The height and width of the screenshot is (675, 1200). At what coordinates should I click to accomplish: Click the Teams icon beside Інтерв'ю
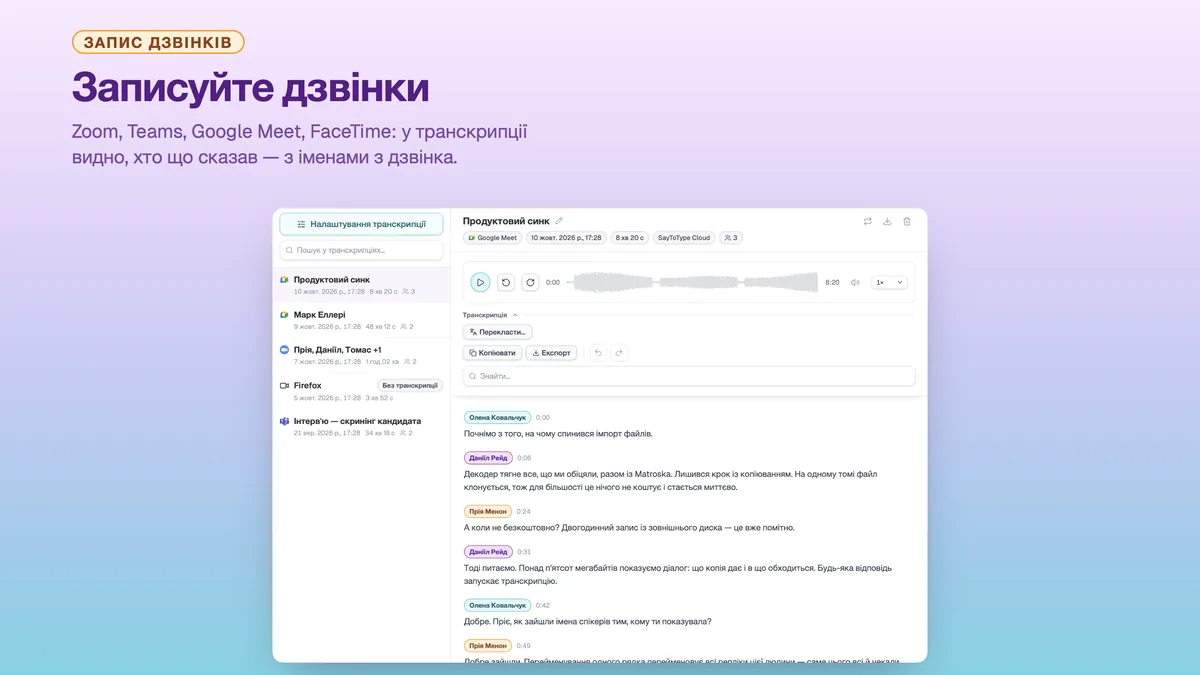(284, 421)
